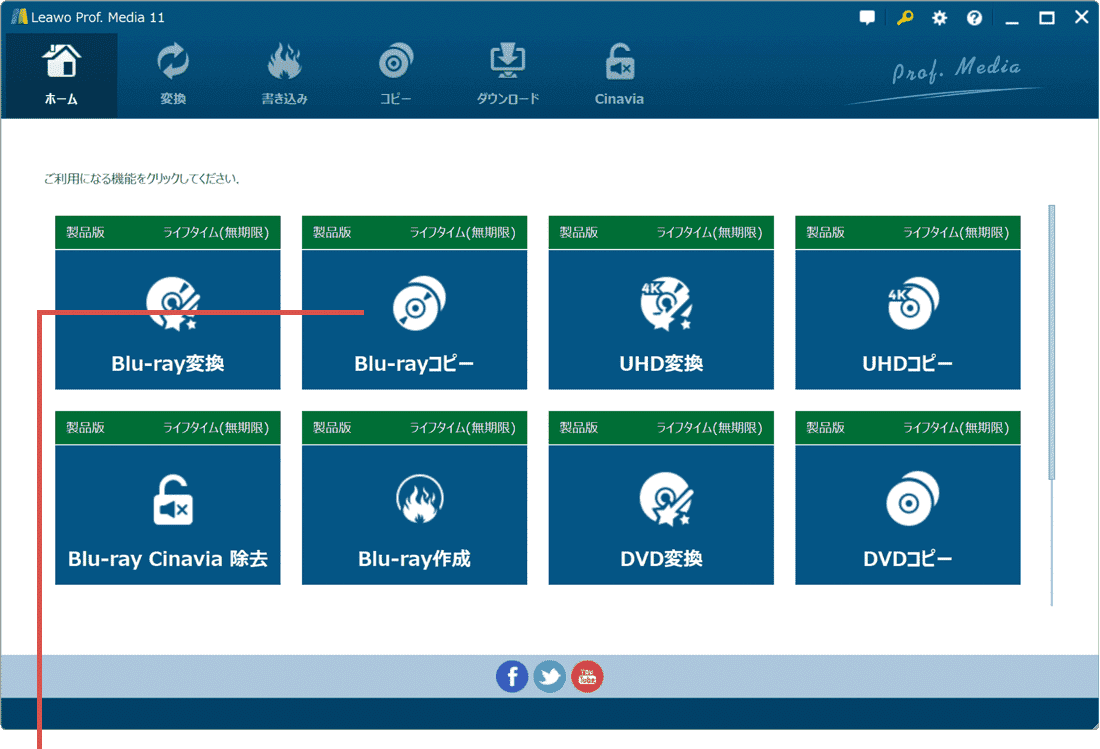Open the Blu-rayコピー module
The height and width of the screenshot is (749, 1100).
pos(414,318)
